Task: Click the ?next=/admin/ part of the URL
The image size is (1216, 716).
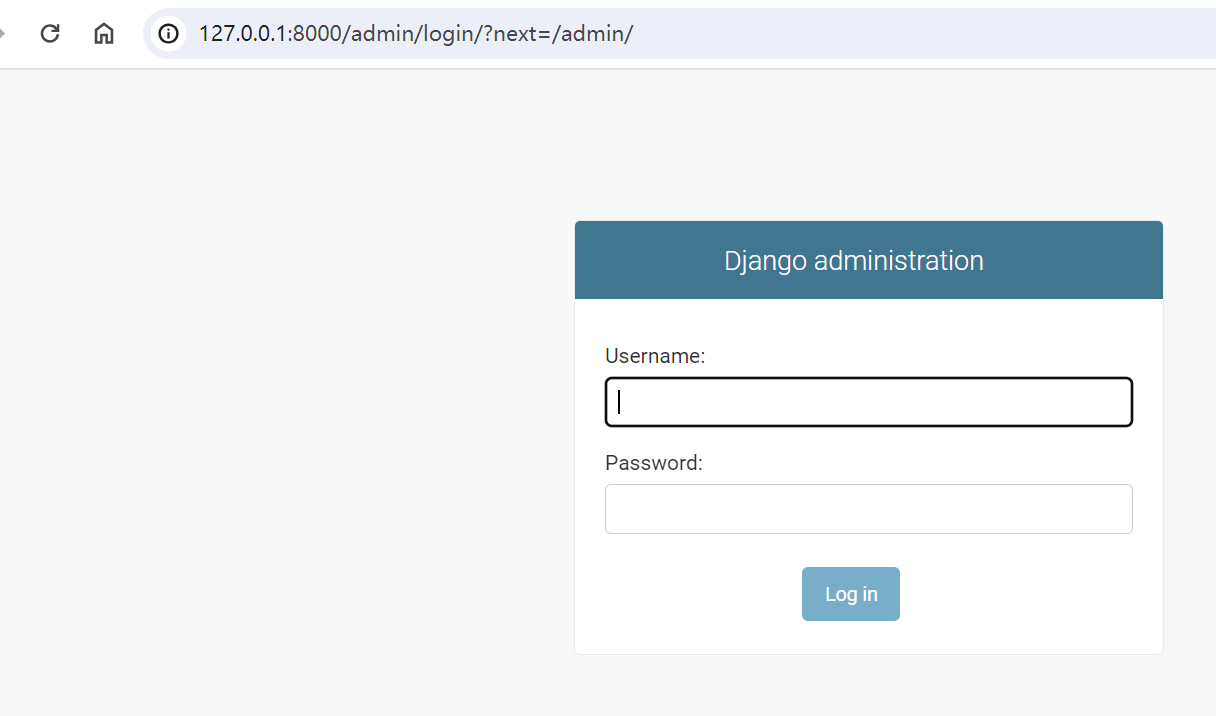Action: tap(558, 34)
